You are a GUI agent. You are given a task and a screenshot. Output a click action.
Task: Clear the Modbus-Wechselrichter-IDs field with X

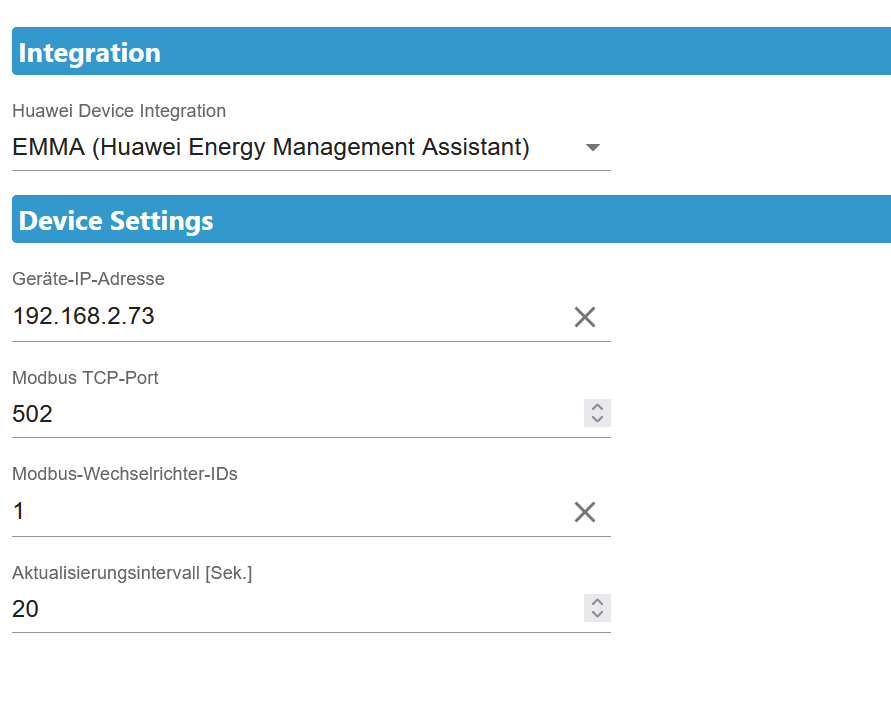585,512
